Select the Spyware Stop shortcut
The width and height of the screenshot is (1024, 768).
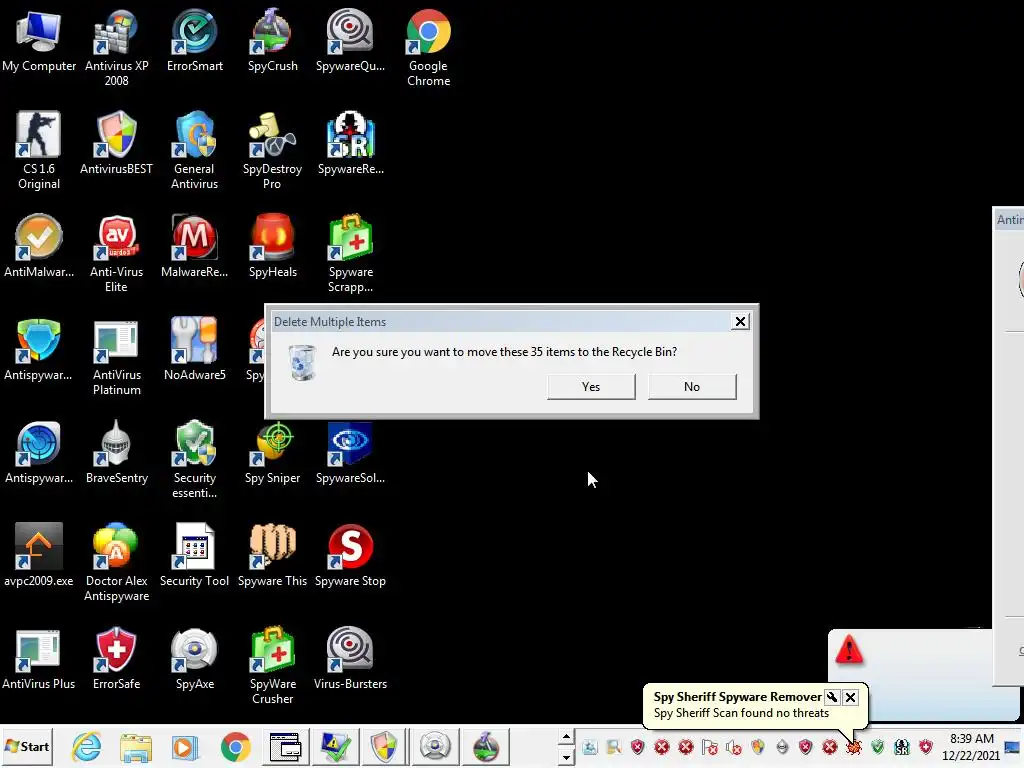click(x=350, y=556)
